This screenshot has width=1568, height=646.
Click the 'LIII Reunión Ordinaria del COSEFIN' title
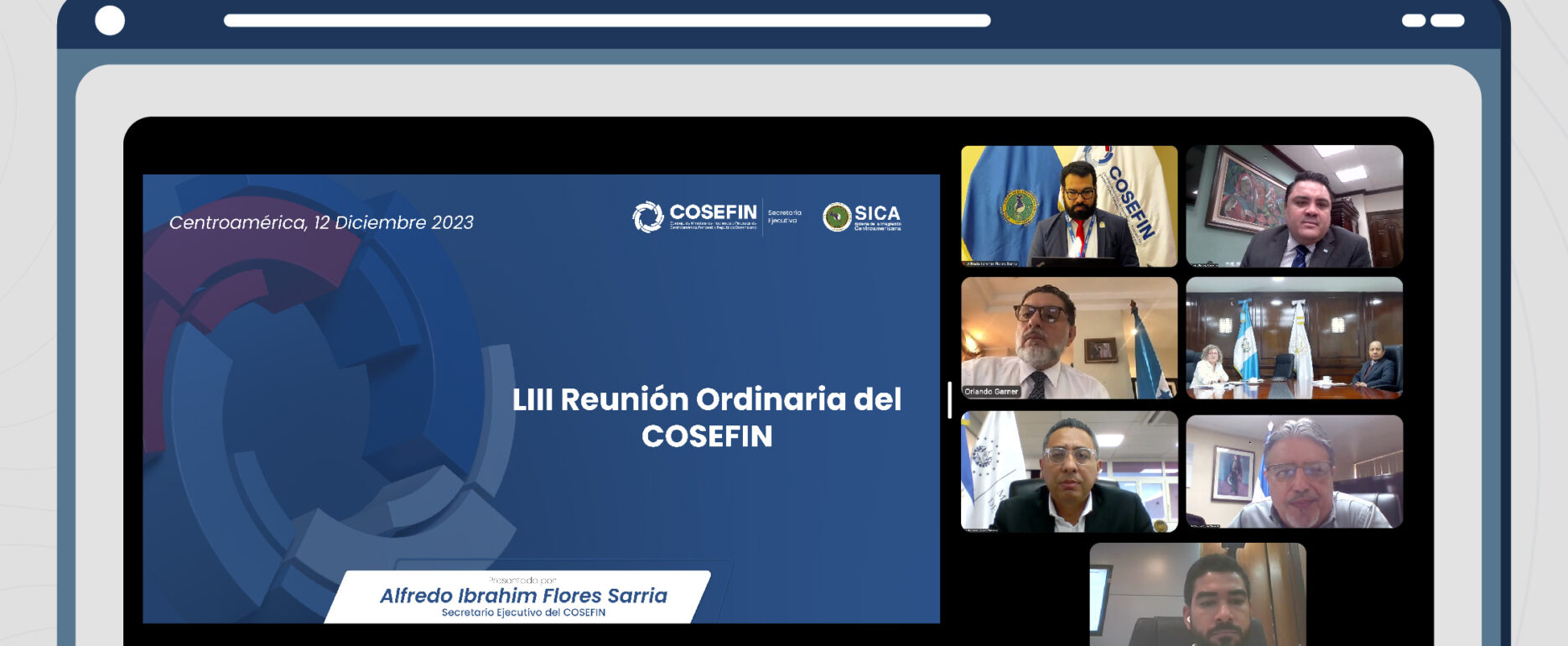[x=706, y=417]
